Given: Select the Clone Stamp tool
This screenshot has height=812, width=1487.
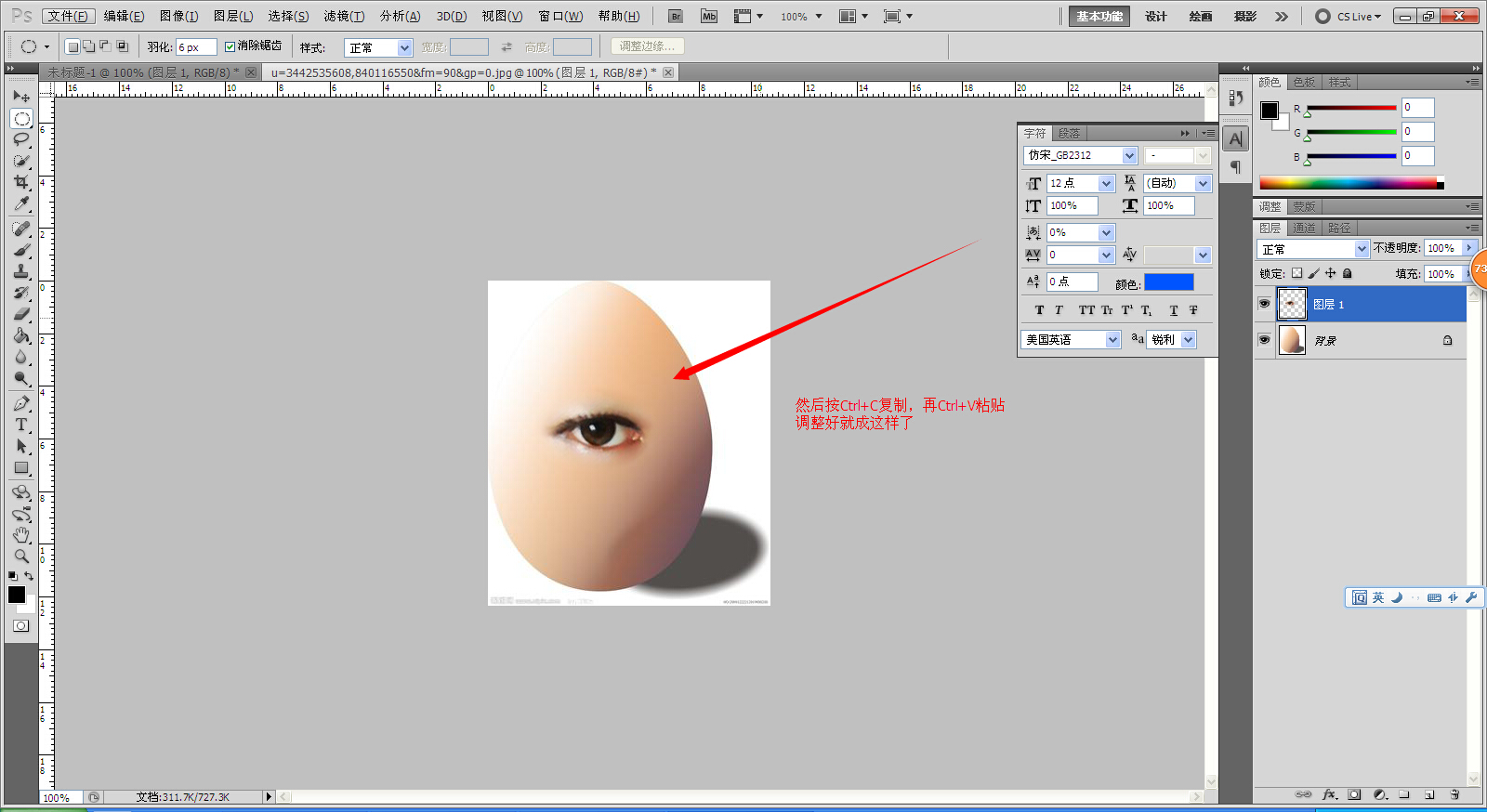Looking at the screenshot, I should click(21, 271).
